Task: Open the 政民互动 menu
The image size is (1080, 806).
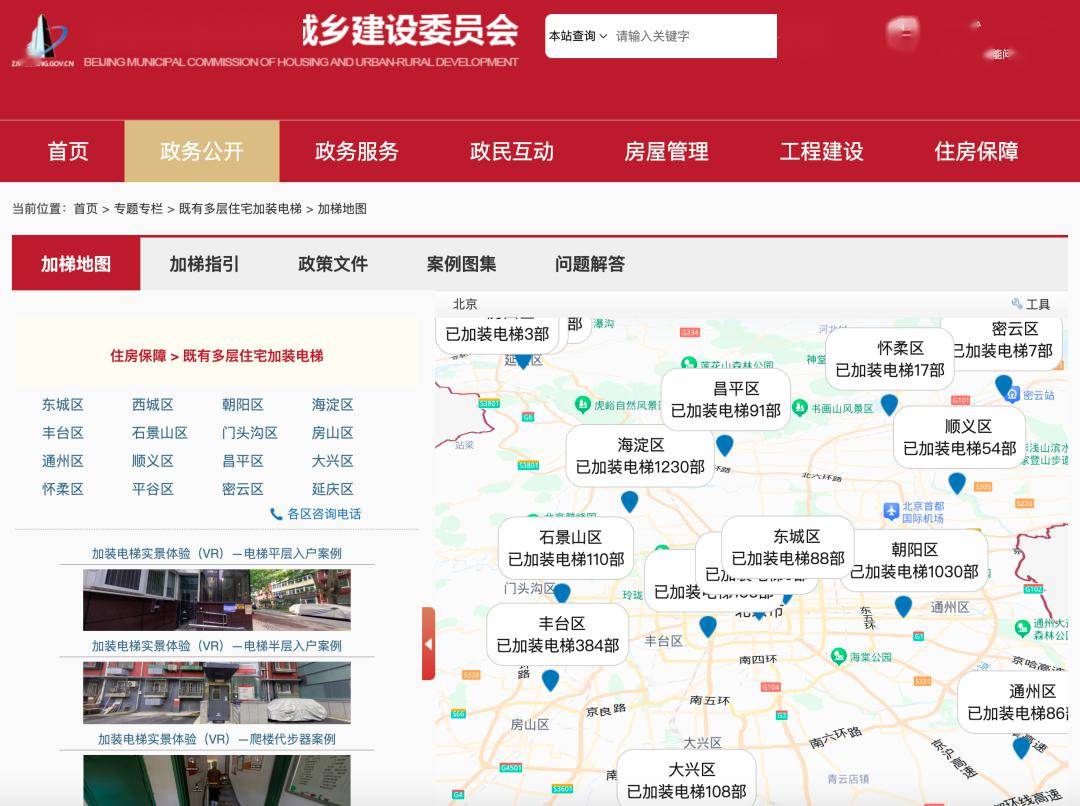Action: point(510,151)
